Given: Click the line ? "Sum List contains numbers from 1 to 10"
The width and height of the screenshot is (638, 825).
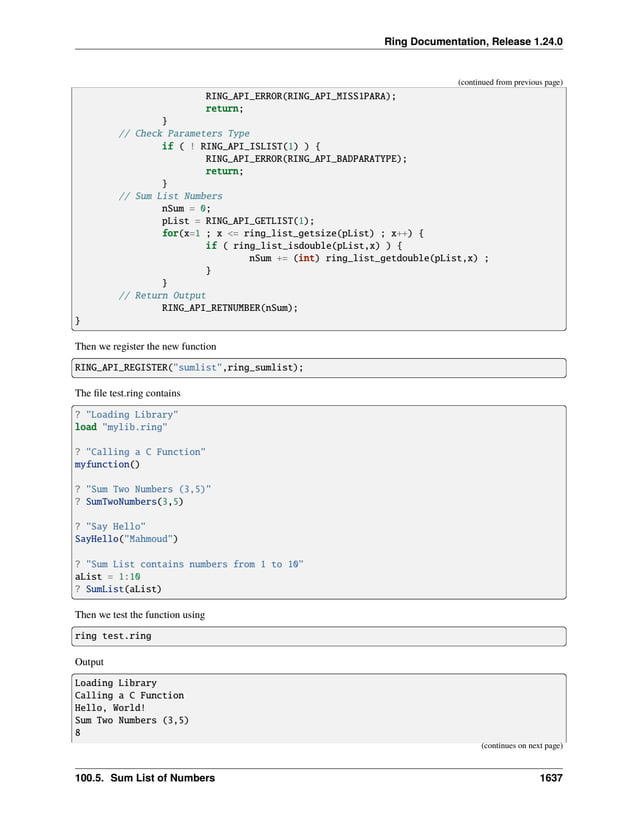Looking at the screenshot, I should (189, 564).
